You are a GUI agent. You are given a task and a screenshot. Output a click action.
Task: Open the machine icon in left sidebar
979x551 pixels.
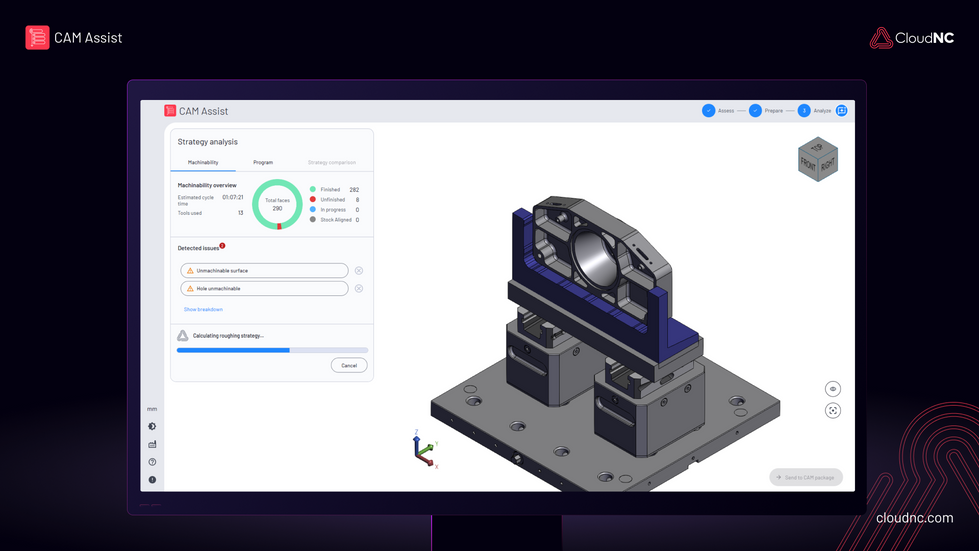pyautogui.click(x=152, y=444)
